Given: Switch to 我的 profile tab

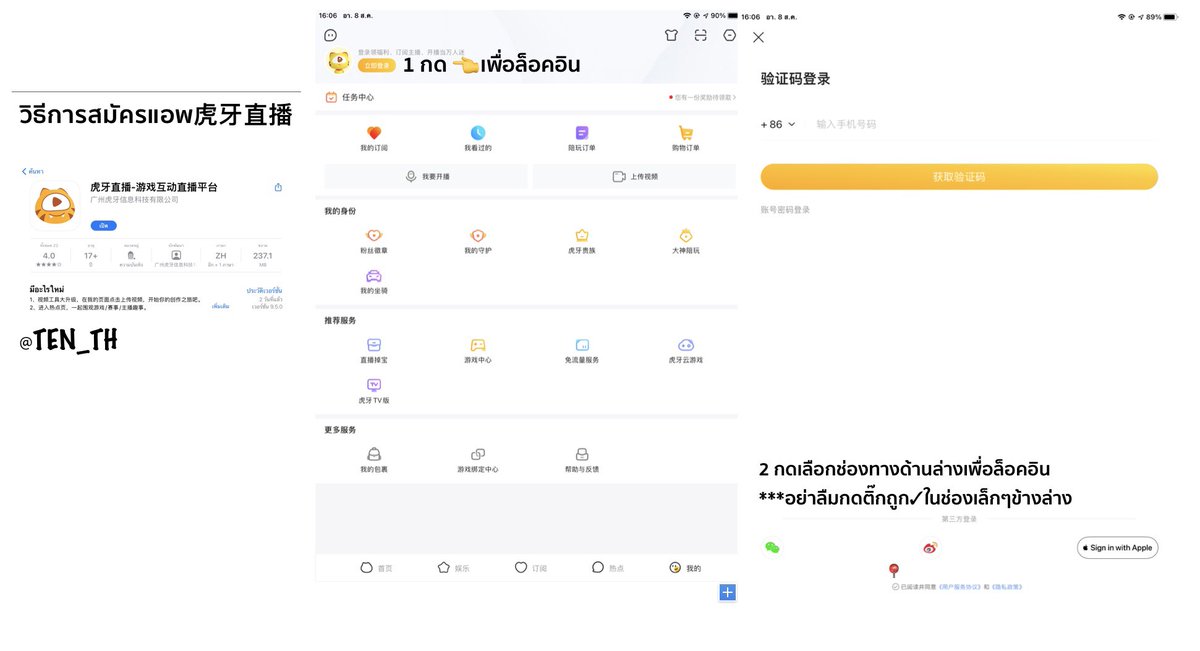Looking at the screenshot, I should click(685, 568).
